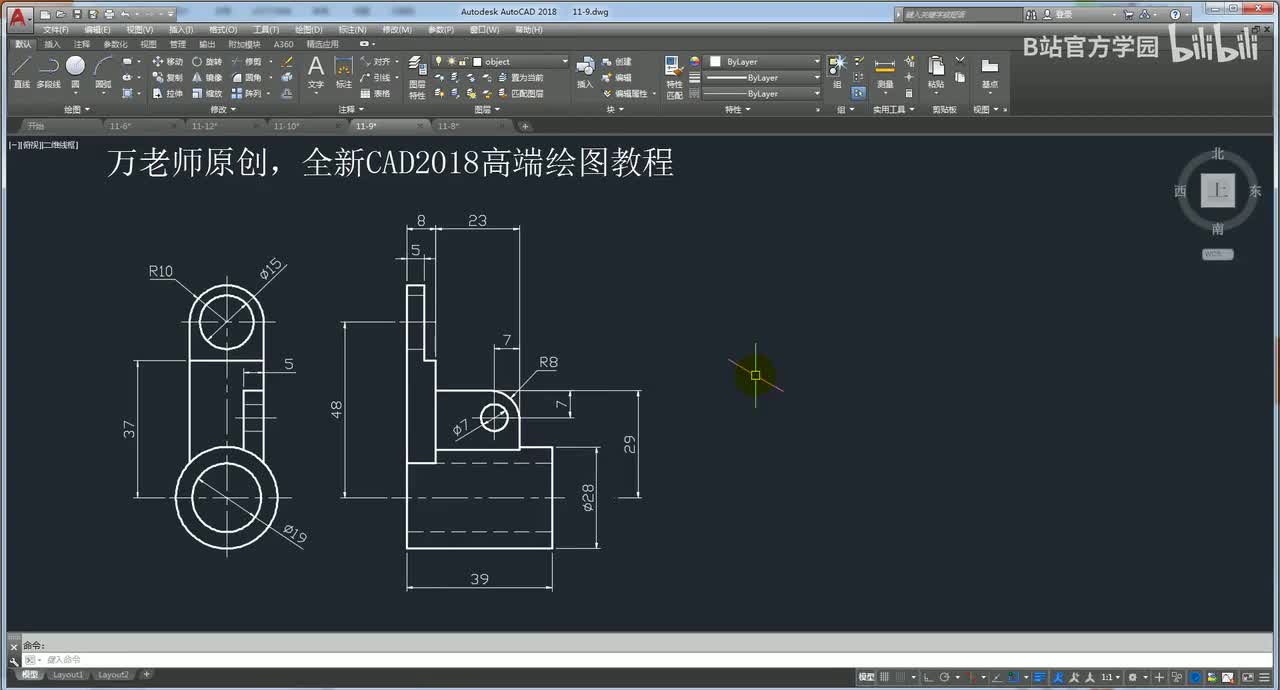Click the Plot/Print icon in quick access toolbar
This screenshot has width=1280, height=690.
pos(108,15)
